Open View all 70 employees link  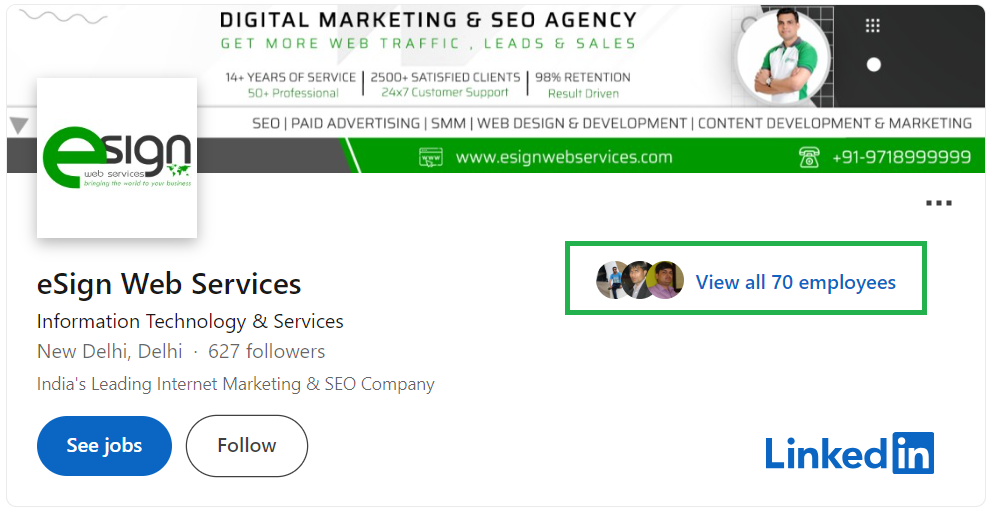click(795, 282)
